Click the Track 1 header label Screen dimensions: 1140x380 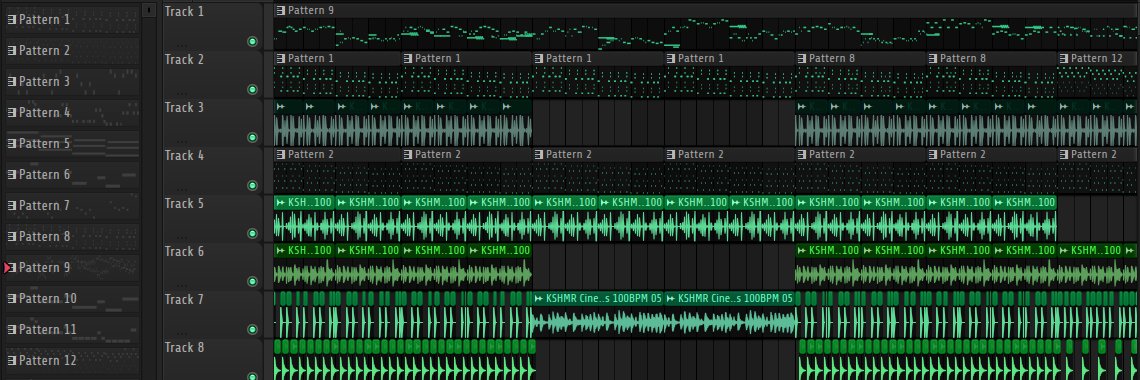184,12
